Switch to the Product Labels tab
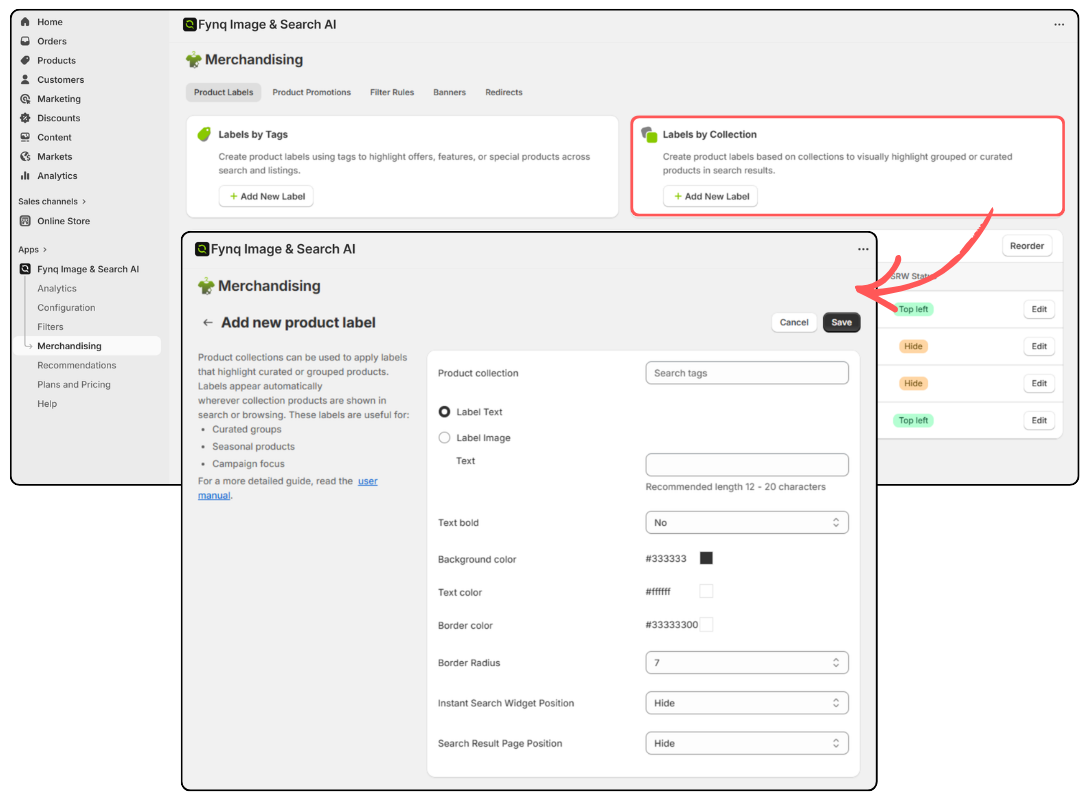Screen dimensions: 1088x800 click(x=223, y=92)
